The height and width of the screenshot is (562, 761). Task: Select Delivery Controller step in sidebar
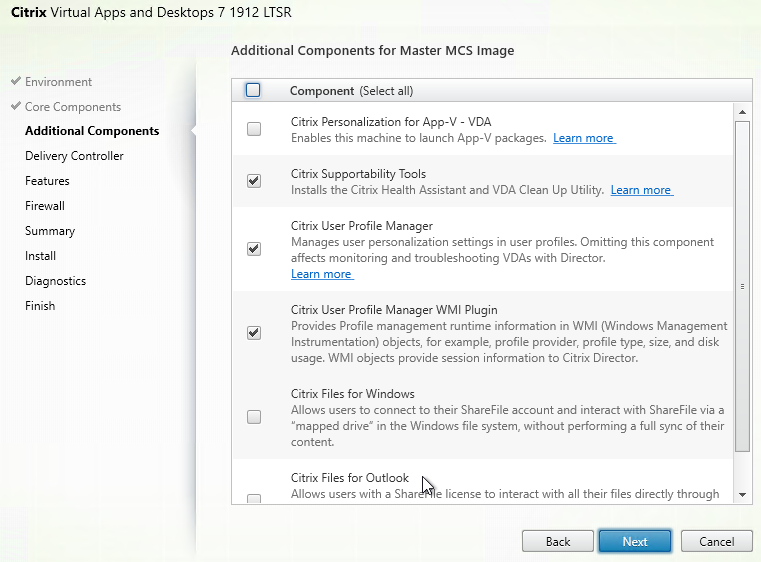tap(74, 156)
